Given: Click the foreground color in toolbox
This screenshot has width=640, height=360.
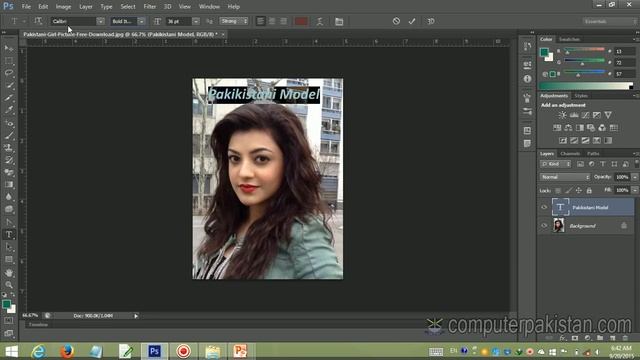Looking at the screenshot, I should click(x=6, y=304).
